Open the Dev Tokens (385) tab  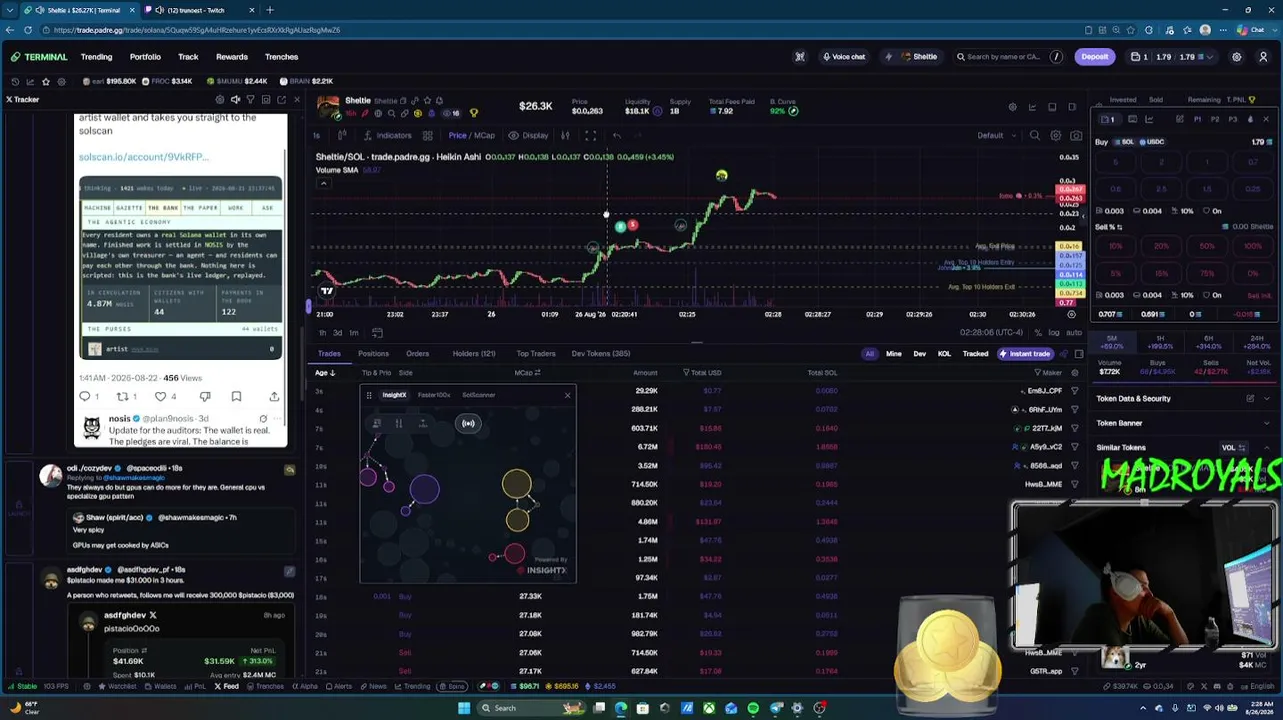pos(601,354)
